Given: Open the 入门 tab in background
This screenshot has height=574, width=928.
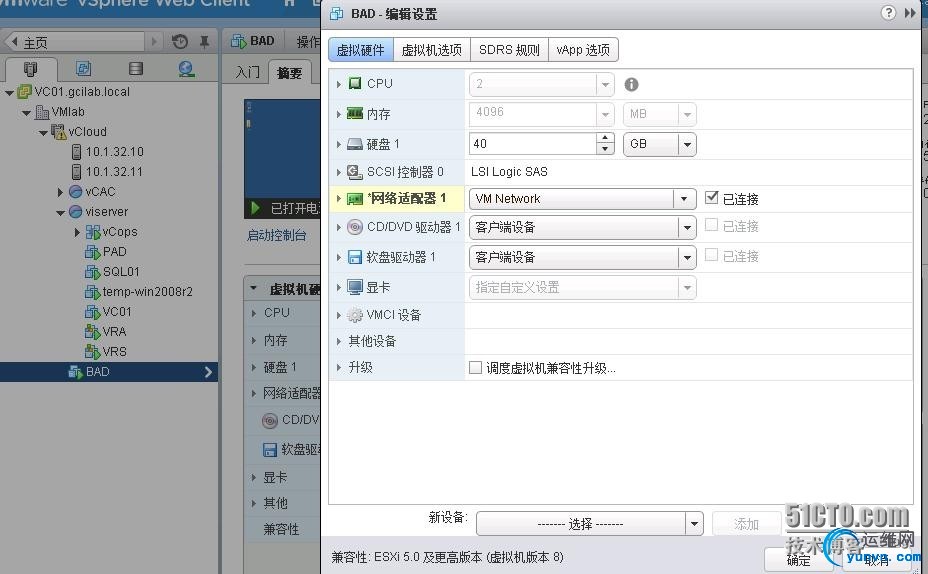Looking at the screenshot, I should [247, 72].
